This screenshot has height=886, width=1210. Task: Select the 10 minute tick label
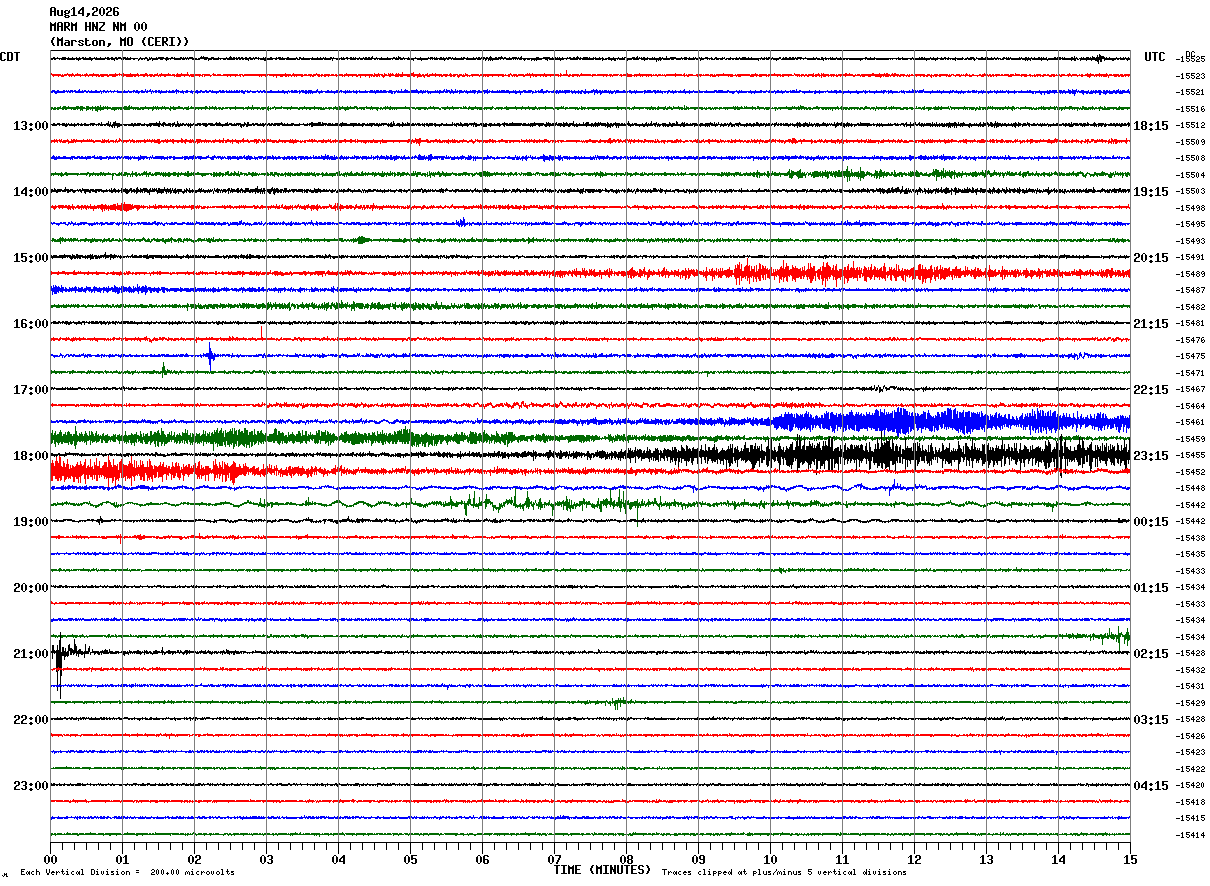pos(770,860)
